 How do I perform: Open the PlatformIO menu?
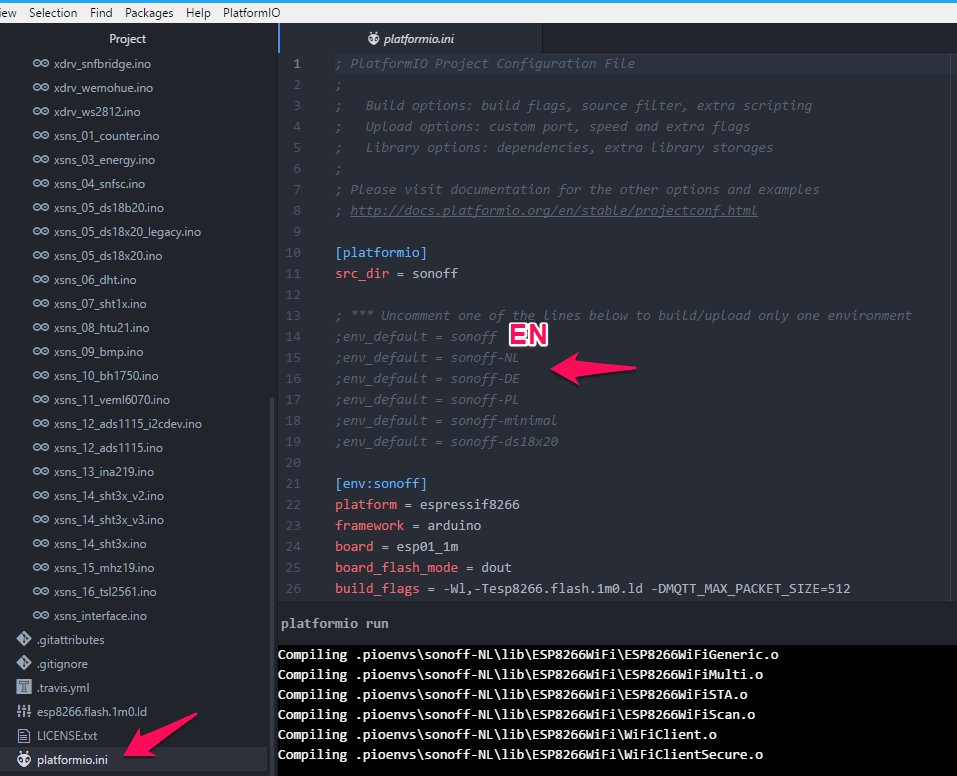[251, 13]
